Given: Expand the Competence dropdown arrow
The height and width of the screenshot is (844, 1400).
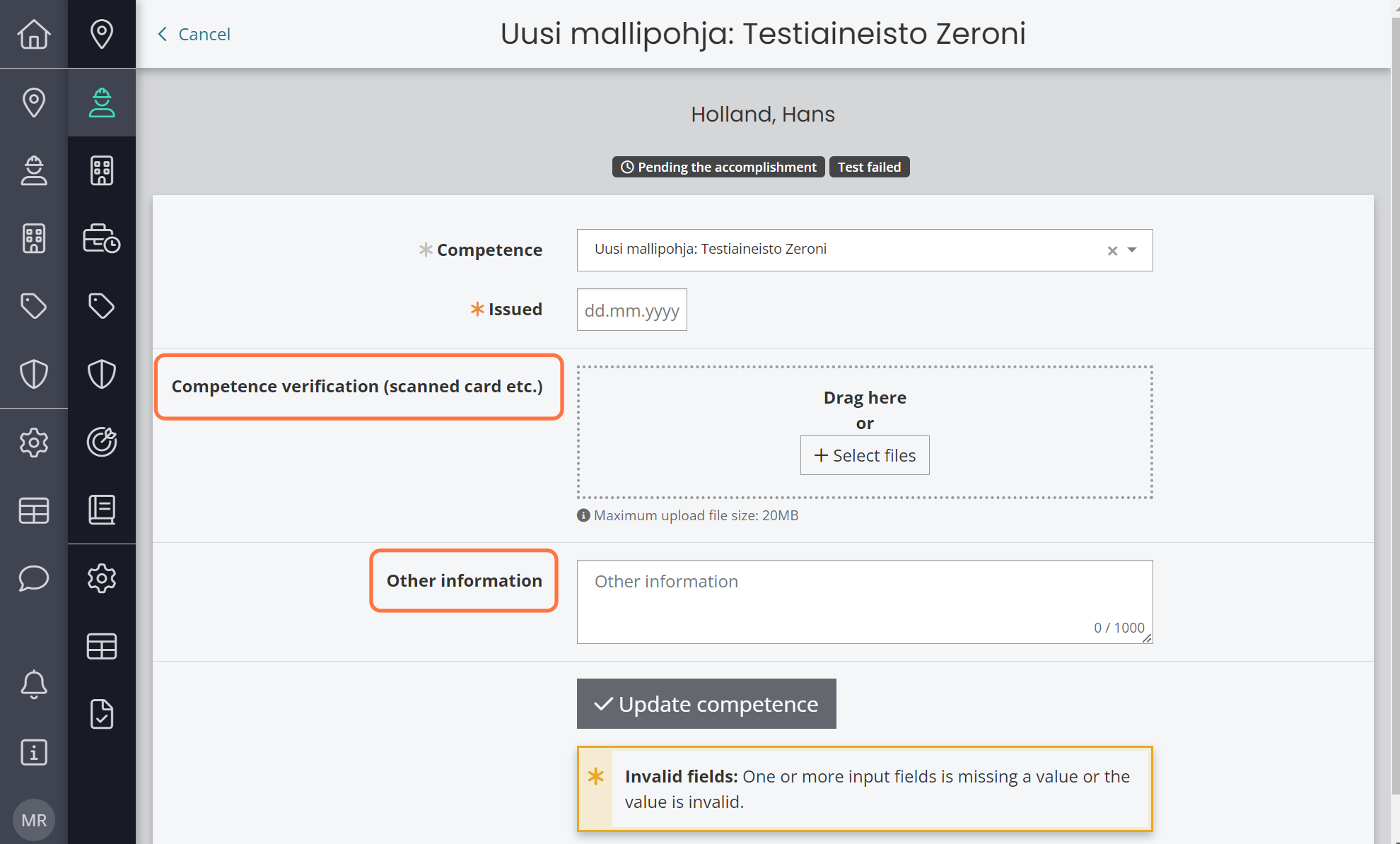Looking at the screenshot, I should (1132, 250).
